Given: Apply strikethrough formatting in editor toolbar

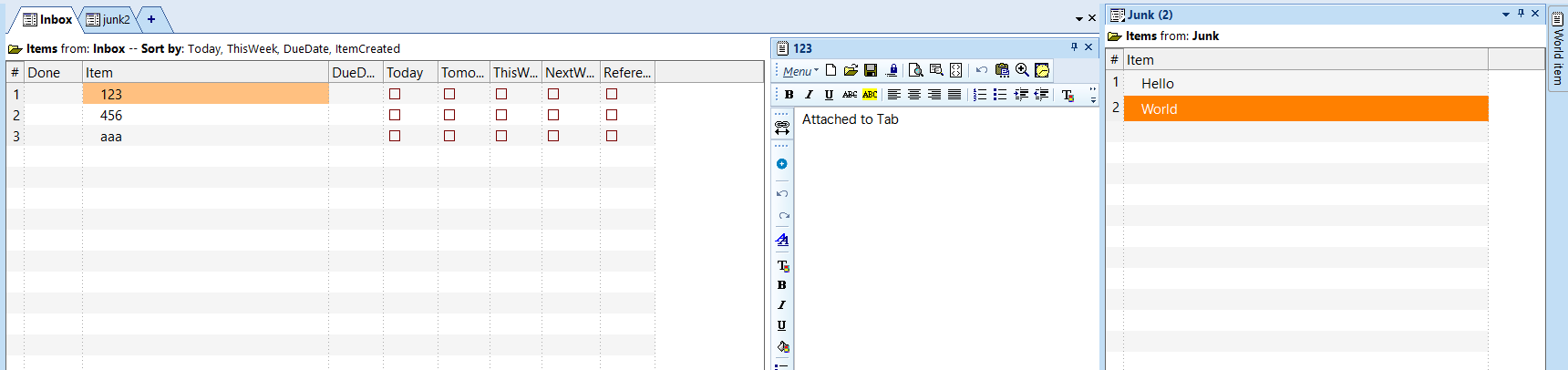Looking at the screenshot, I should click(x=849, y=95).
